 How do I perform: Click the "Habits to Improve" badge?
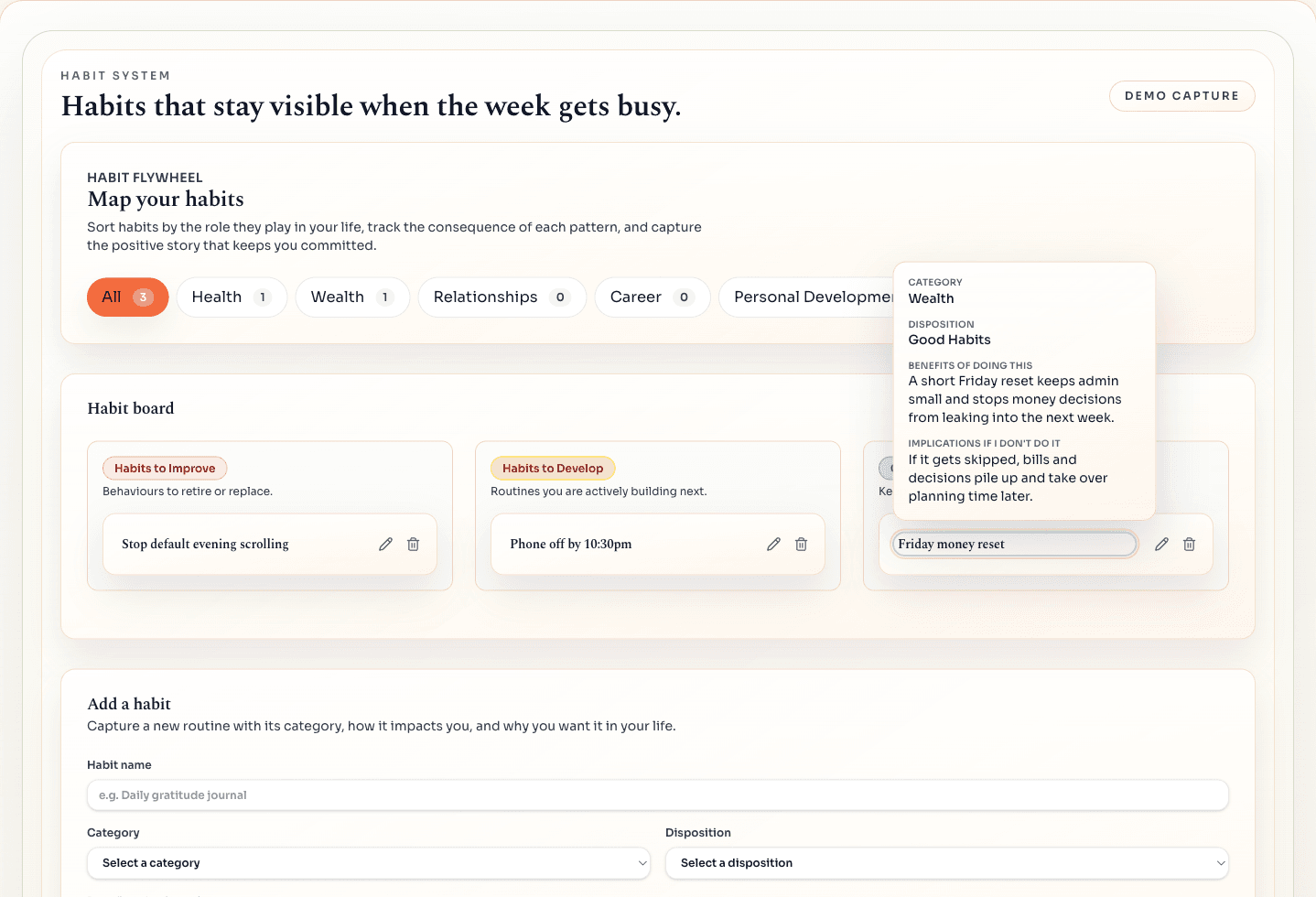(165, 468)
